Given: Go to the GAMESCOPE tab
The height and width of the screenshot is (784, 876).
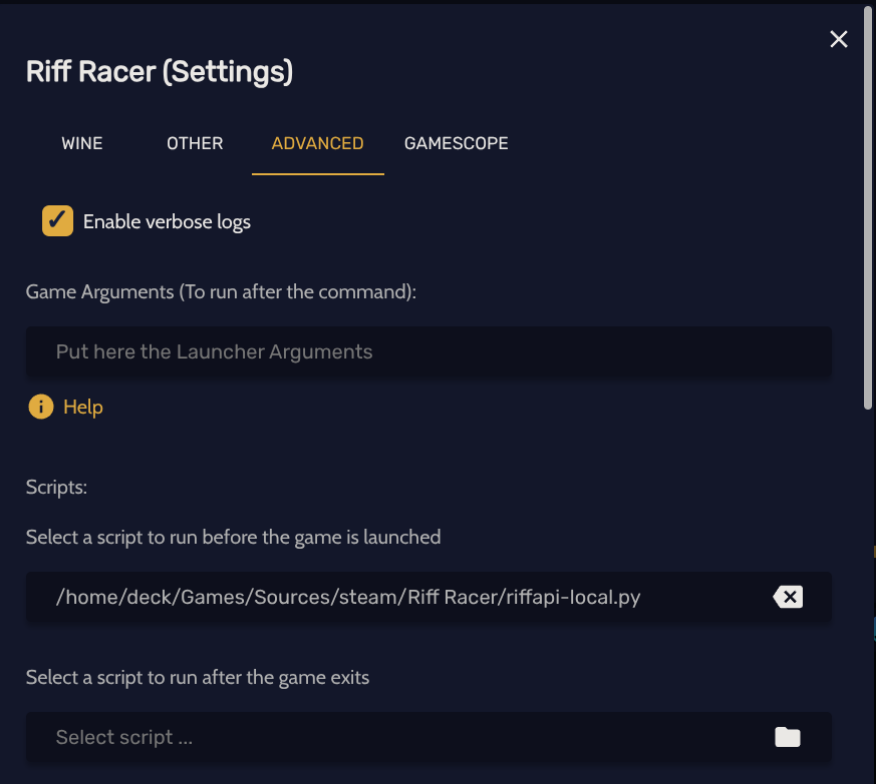Looking at the screenshot, I should click(456, 144).
